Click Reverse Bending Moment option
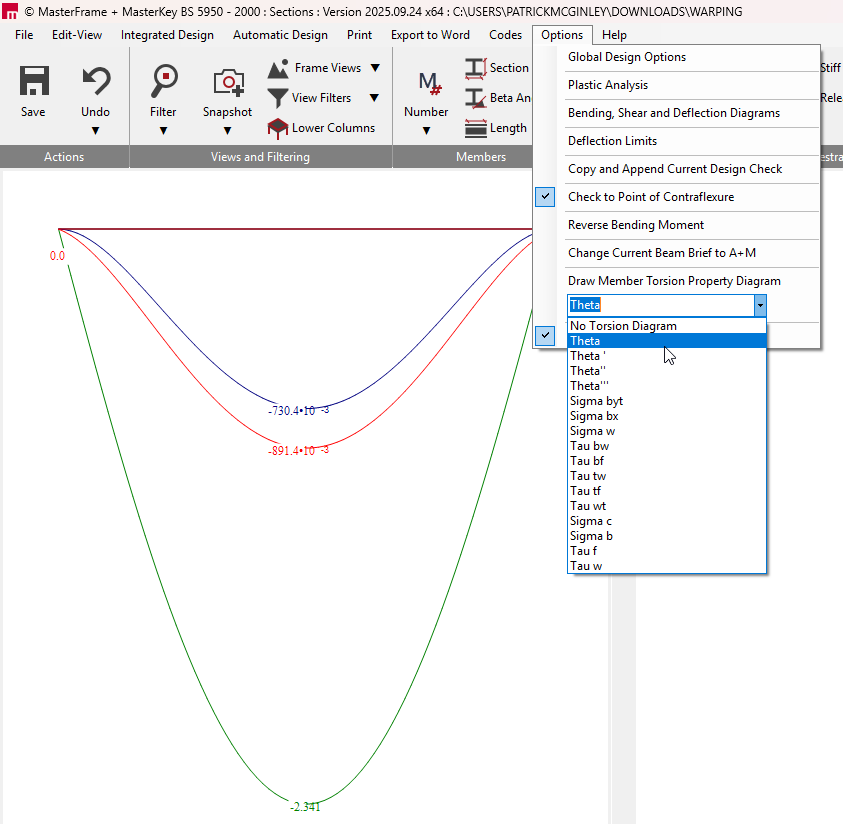 click(x=635, y=225)
